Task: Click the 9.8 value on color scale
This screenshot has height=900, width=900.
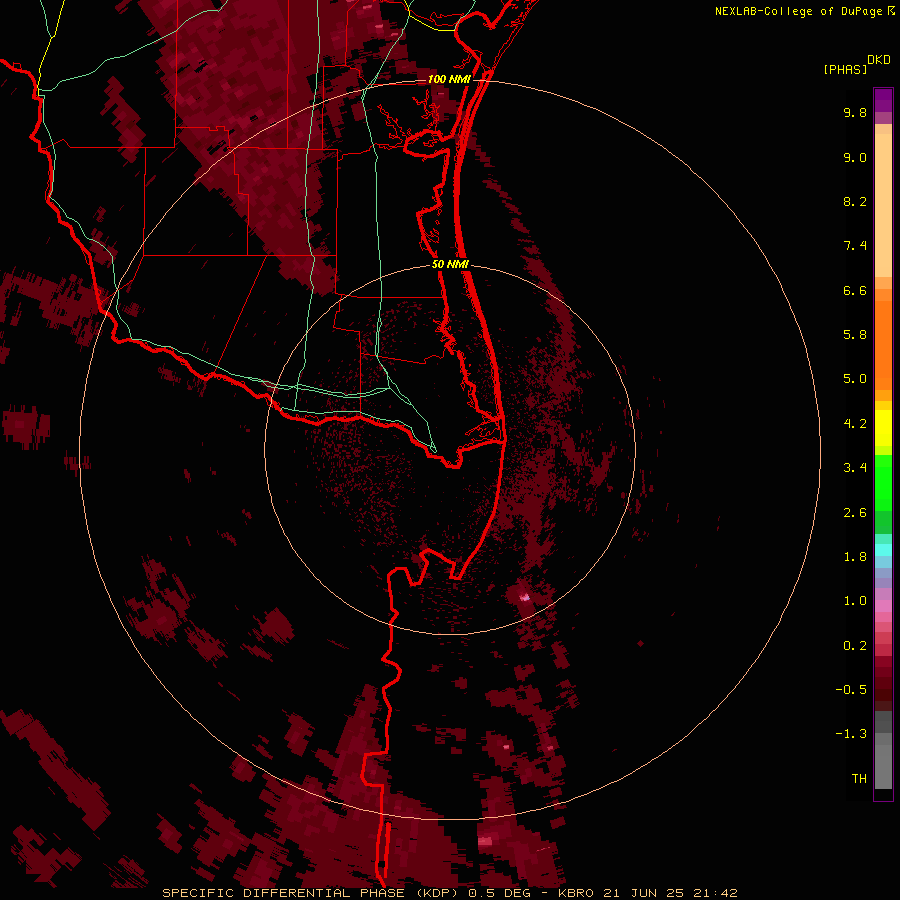Action: (855, 112)
